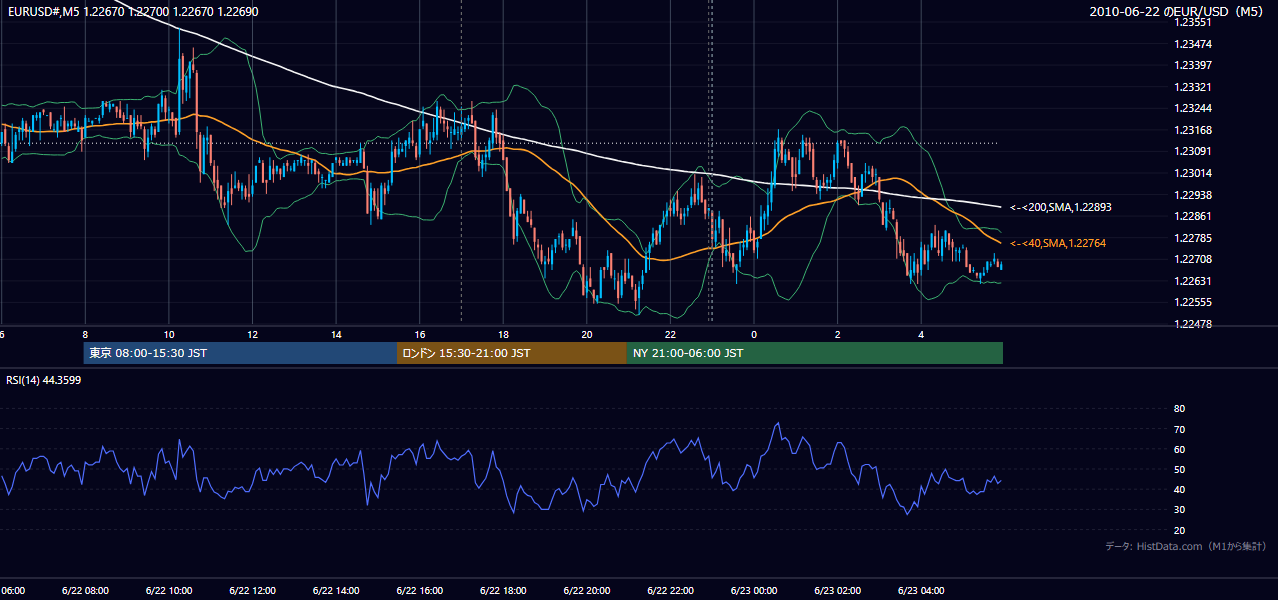
Task: Click RSI scale level 60
Action: click(x=1179, y=449)
